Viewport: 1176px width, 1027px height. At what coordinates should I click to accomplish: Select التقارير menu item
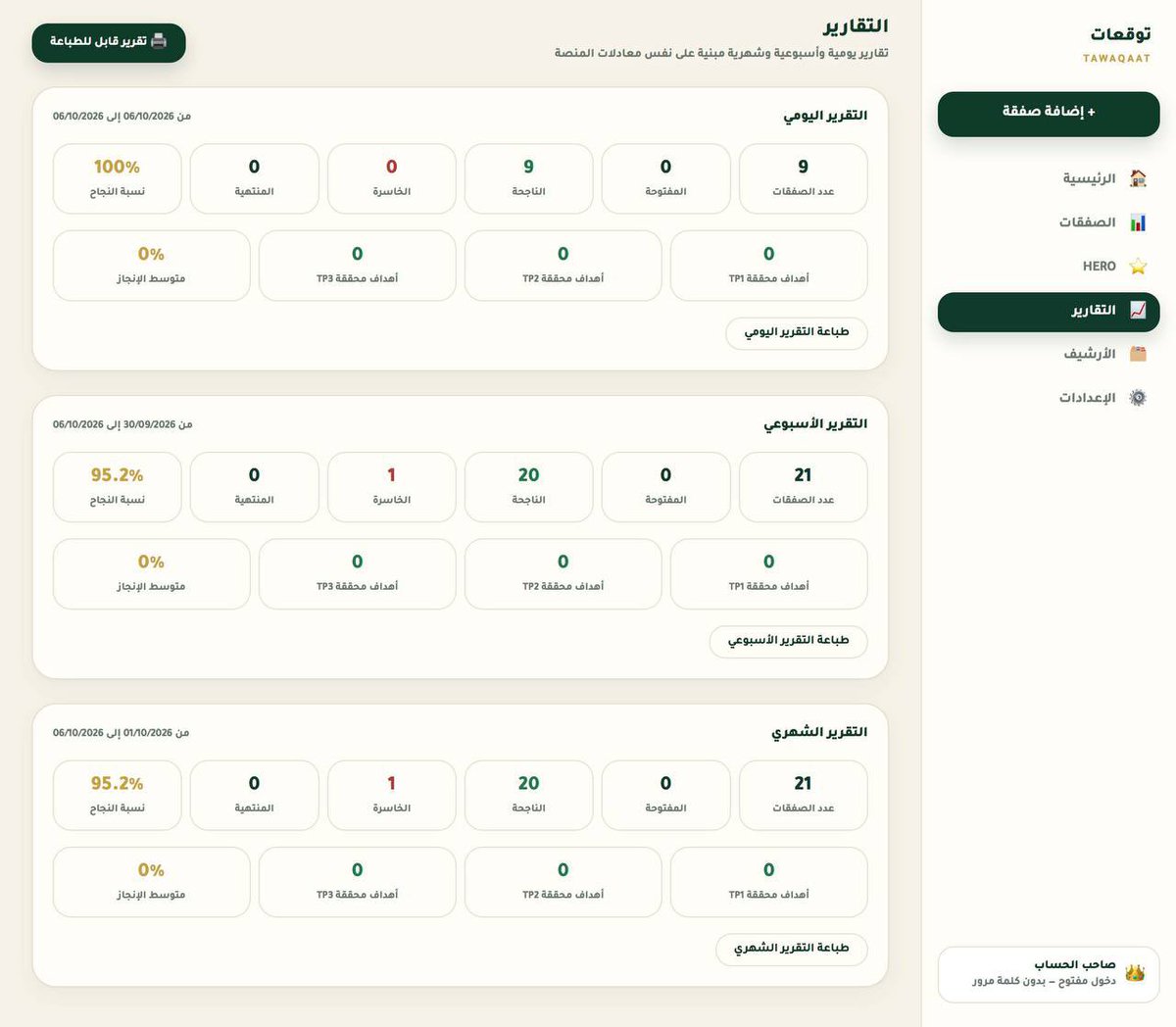click(x=1049, y=311)
